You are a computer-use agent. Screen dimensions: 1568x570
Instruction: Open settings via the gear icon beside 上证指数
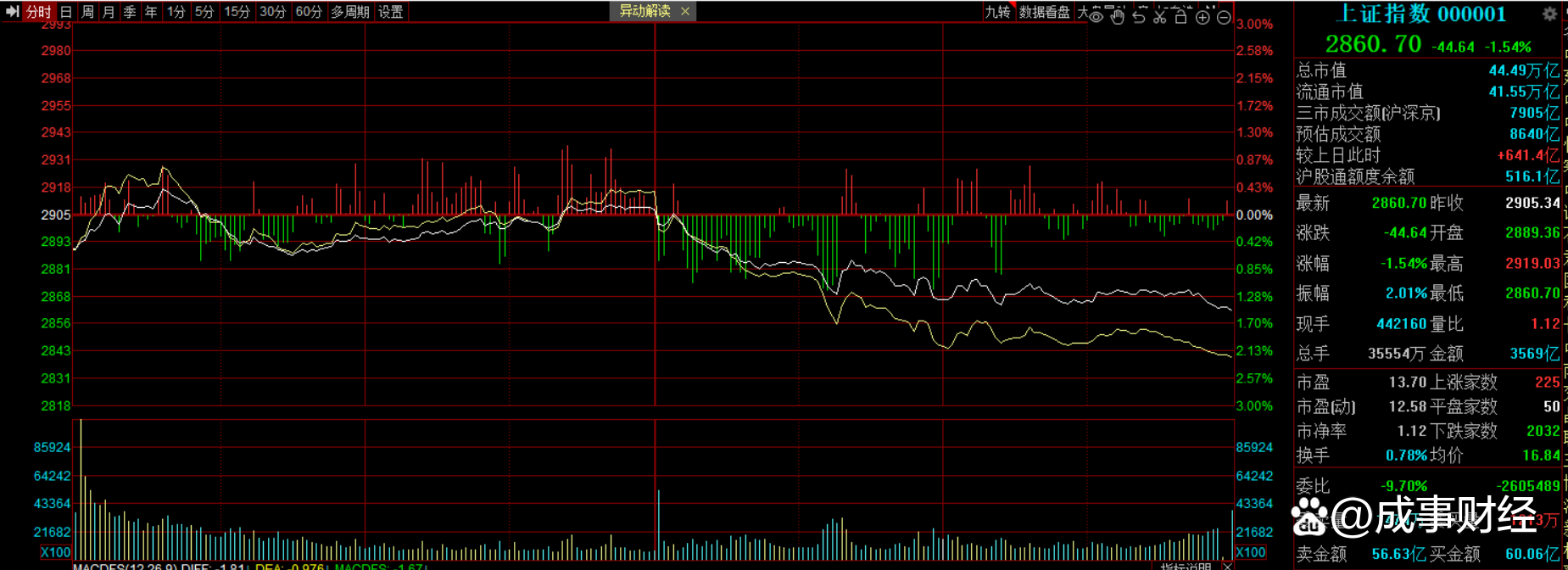(1549, 14)
